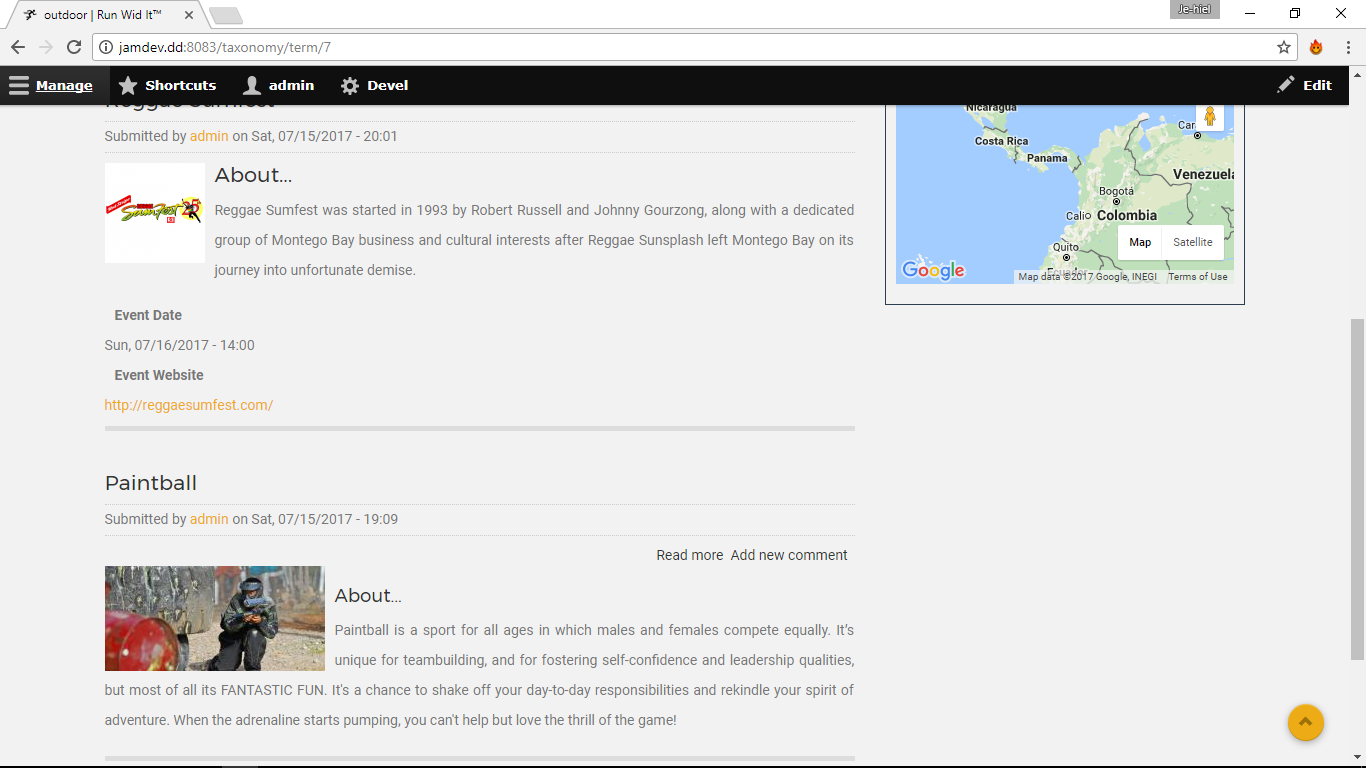Open the Google logo link on map
Image resolution: width=1366 pixels, height=768 pixels.
(x=933, y=270)
